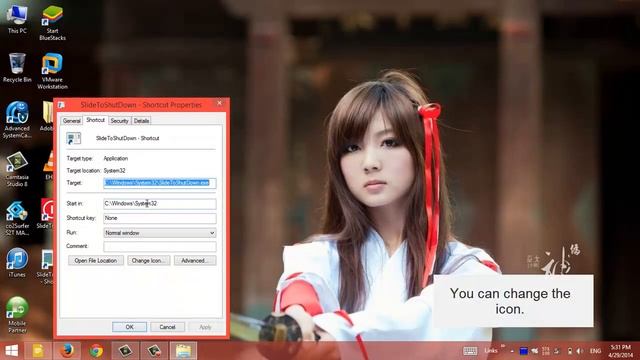640x360 pixels.
Task: Open the Recycle Bin desktop icon
Action: coord(17,68)
